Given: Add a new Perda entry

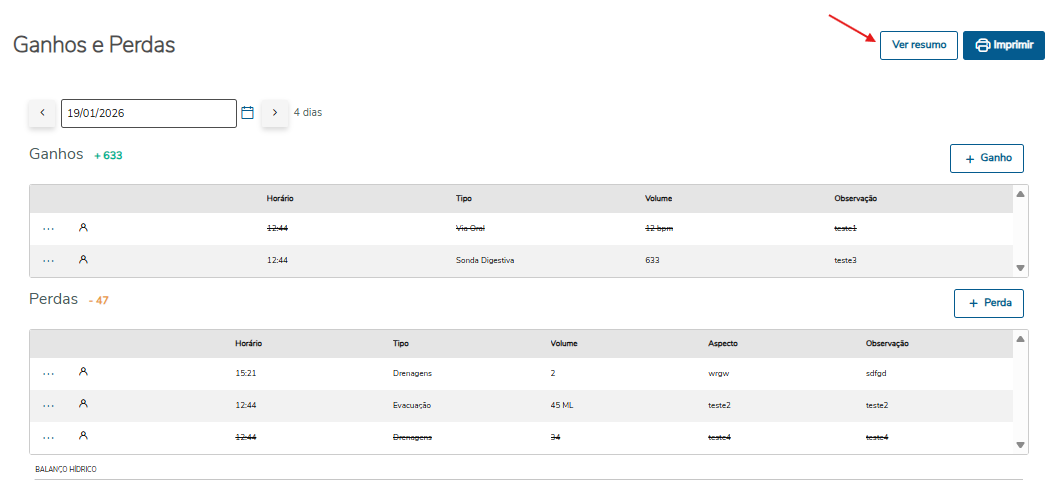Looking at the screenshot, I should coord(988,303).
